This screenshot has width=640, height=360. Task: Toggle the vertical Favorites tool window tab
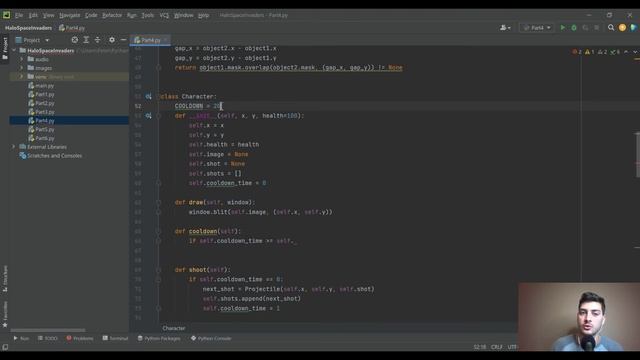click(x=5, y=314)
